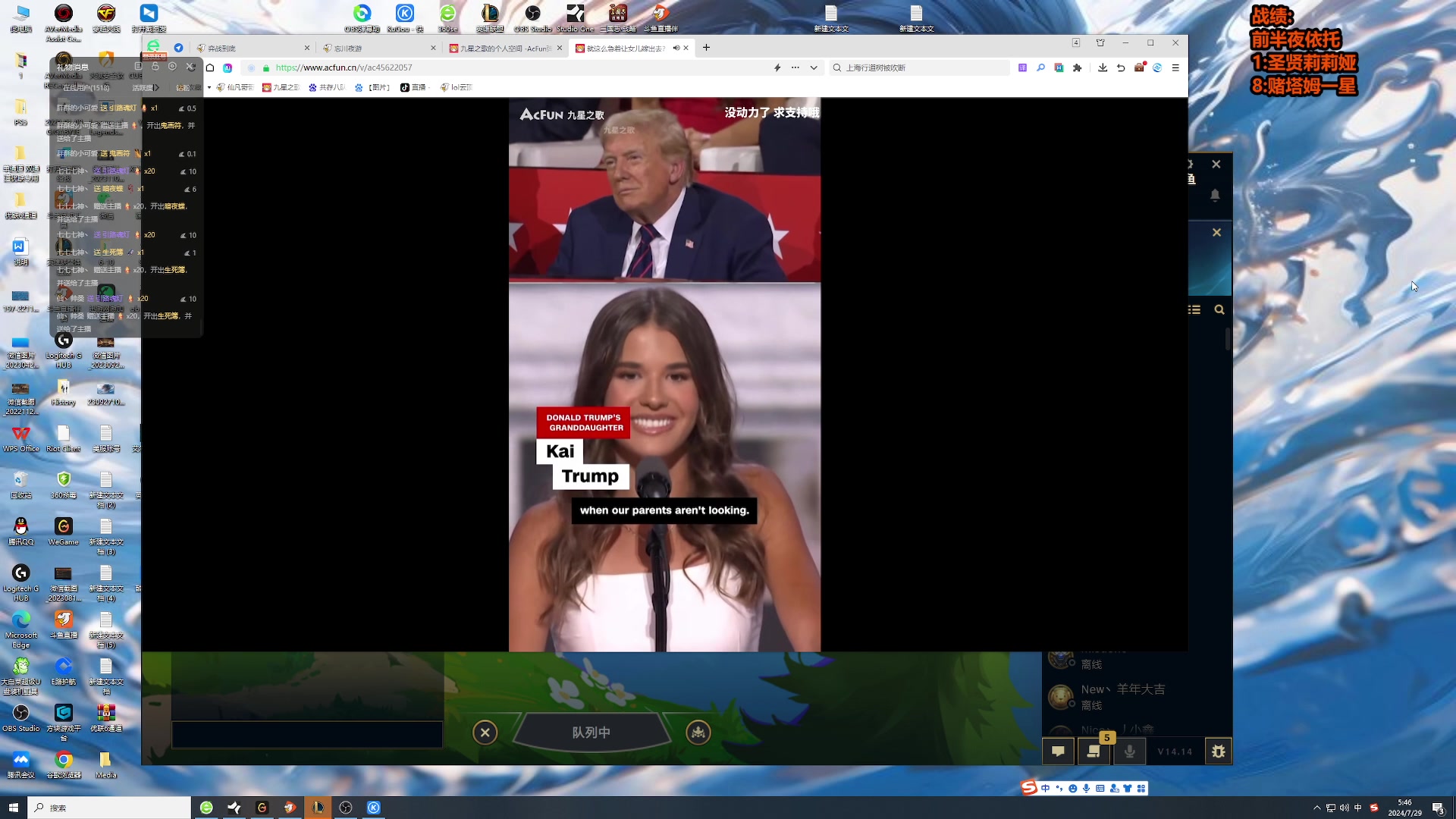Click the tab count indicator showing 4
The image size is (1456, 819).
click(1076, 42)
